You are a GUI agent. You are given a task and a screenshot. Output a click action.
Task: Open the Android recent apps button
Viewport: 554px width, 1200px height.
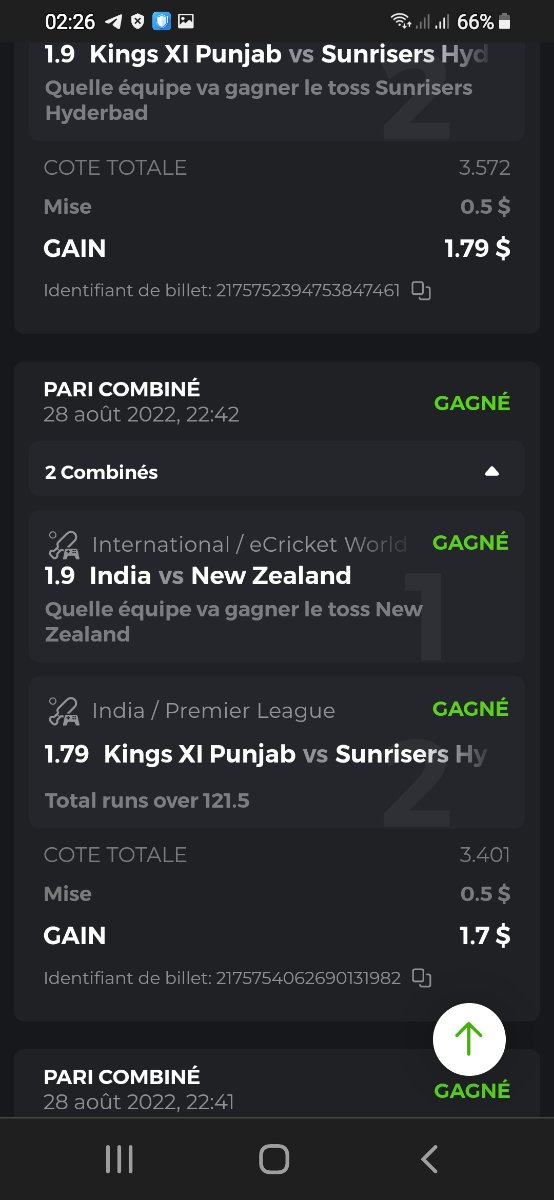click(x=119, y=1159)
